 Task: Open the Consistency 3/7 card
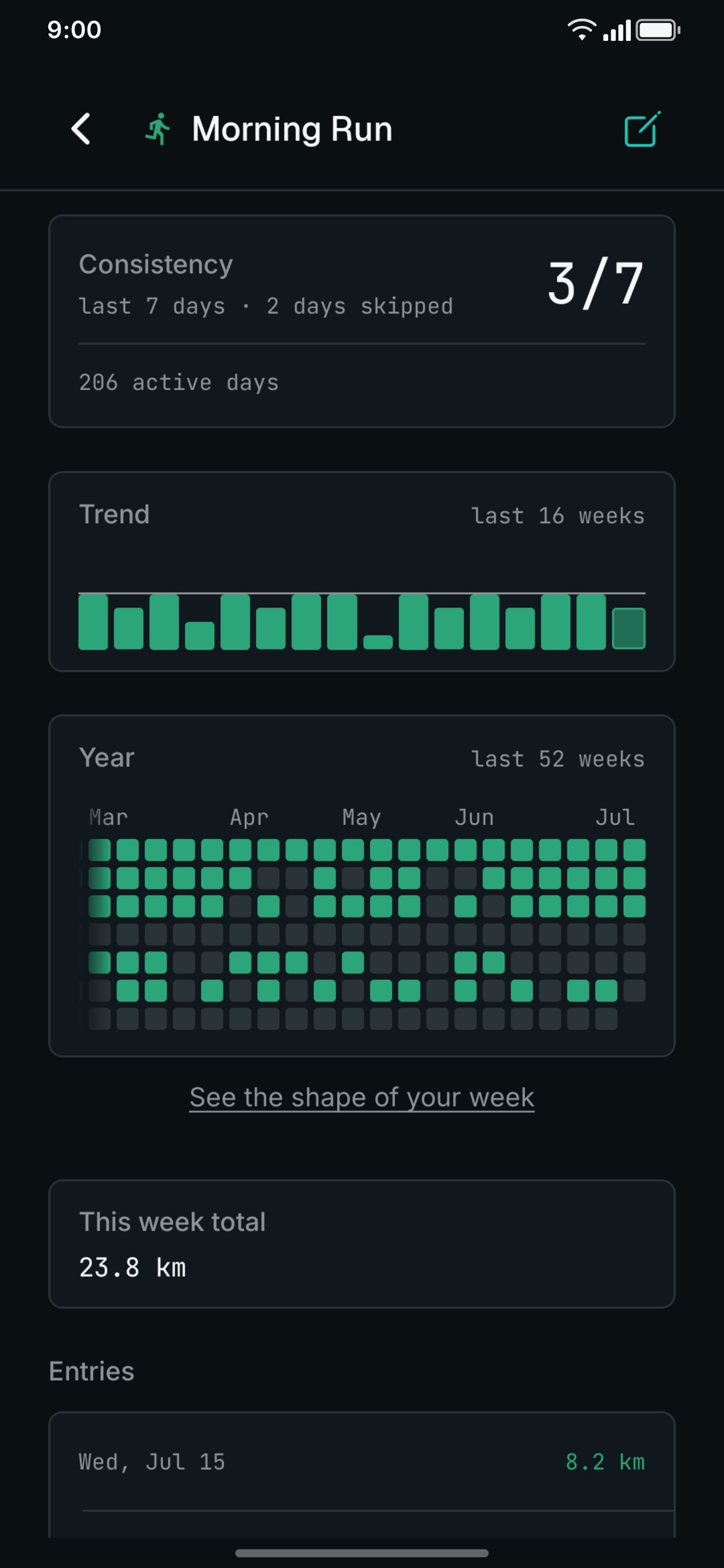point(362,321)
